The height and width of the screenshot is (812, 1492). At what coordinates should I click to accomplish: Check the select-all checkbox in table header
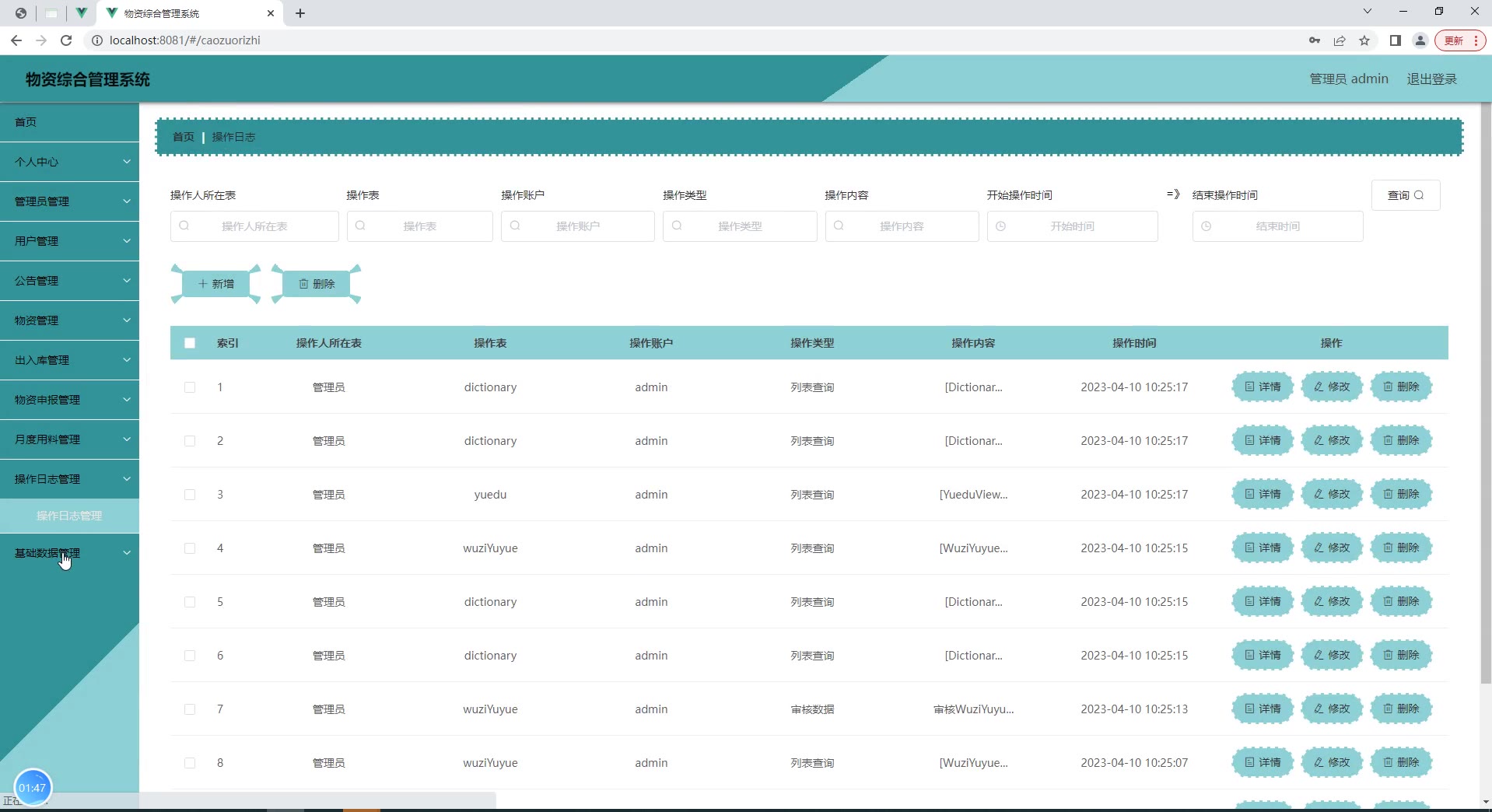point(190,343)
